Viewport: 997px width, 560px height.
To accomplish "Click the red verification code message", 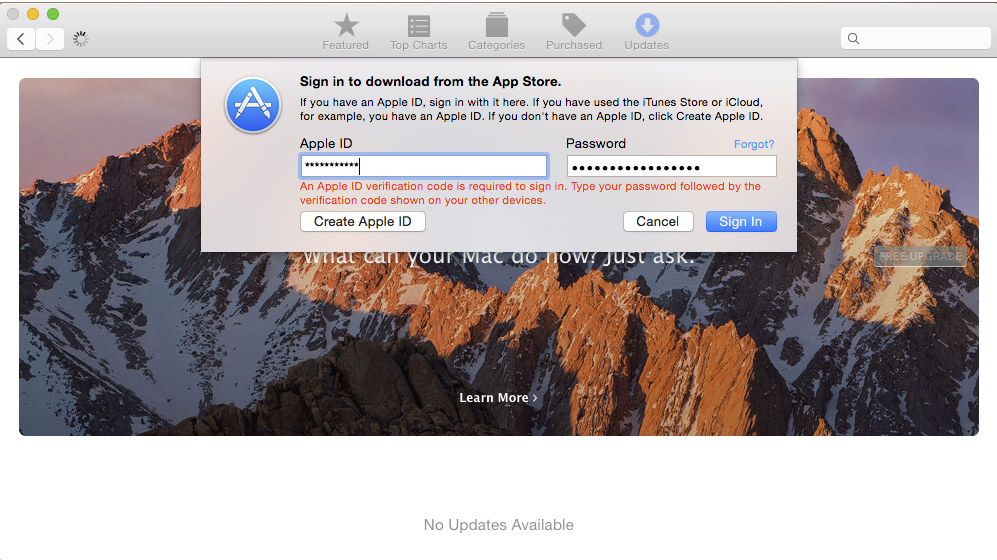I will tap(530, 193).
